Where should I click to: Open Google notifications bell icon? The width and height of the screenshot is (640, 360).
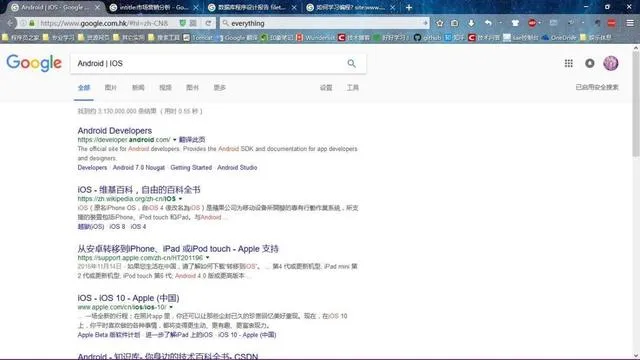point(590,63)
